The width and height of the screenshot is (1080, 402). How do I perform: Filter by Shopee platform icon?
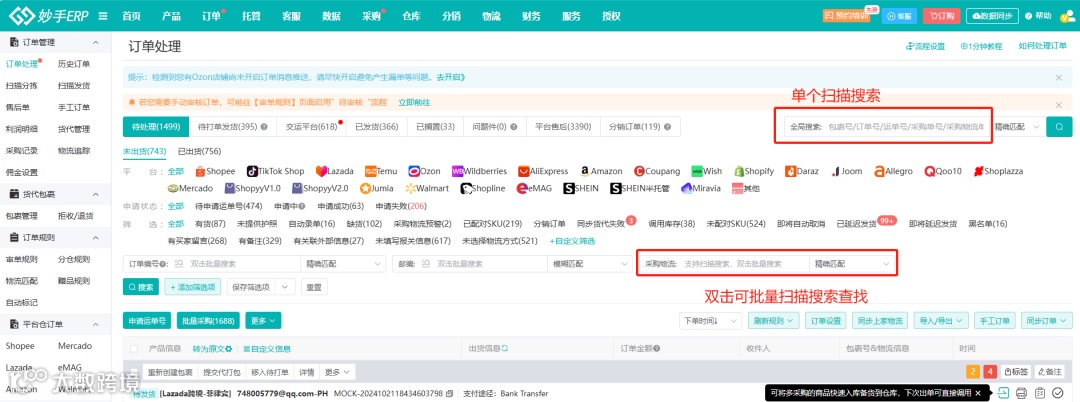tap(200, 171)
